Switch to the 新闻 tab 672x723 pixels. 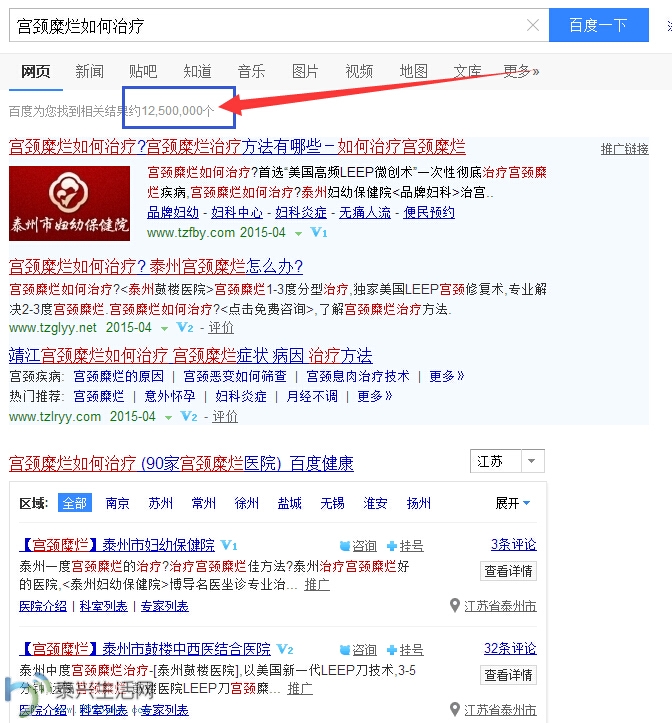(x=89, y=71)
